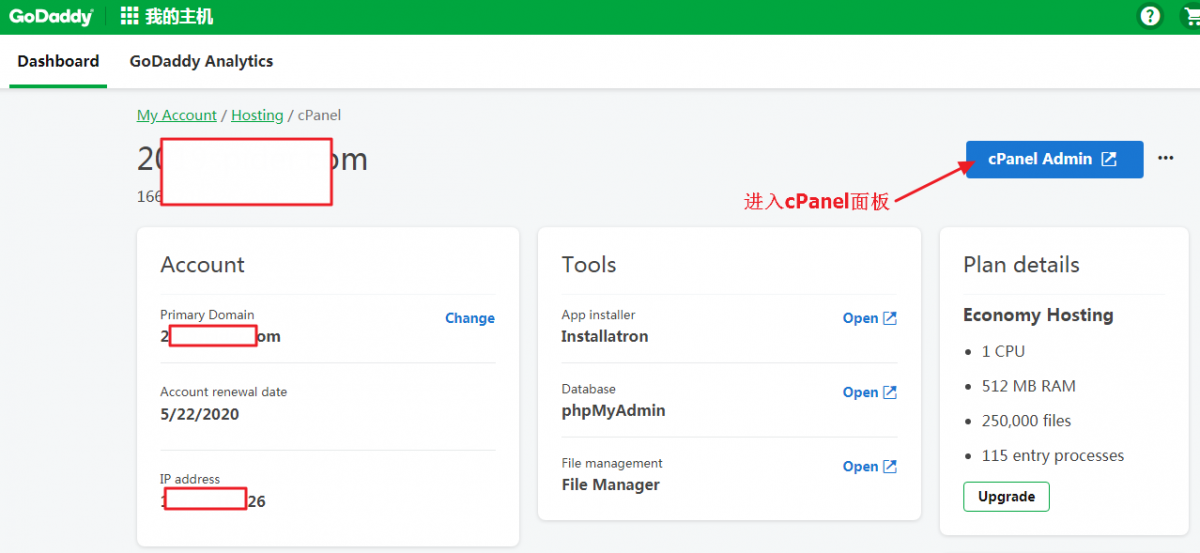Screen dimensions: 1200x553
Task: Go to the Hosting breadcrumb link
Action: (x=257, y=115)
